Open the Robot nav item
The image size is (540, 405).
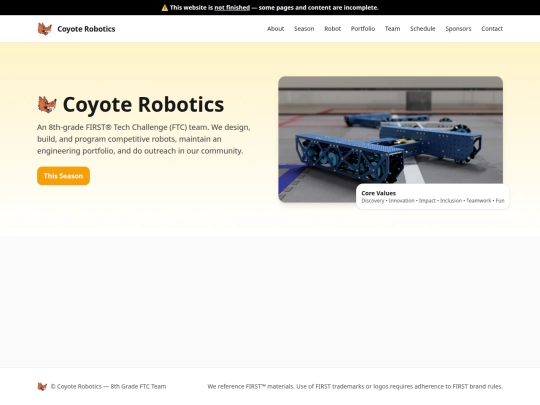pyautogui.click(x=332, y=29)
